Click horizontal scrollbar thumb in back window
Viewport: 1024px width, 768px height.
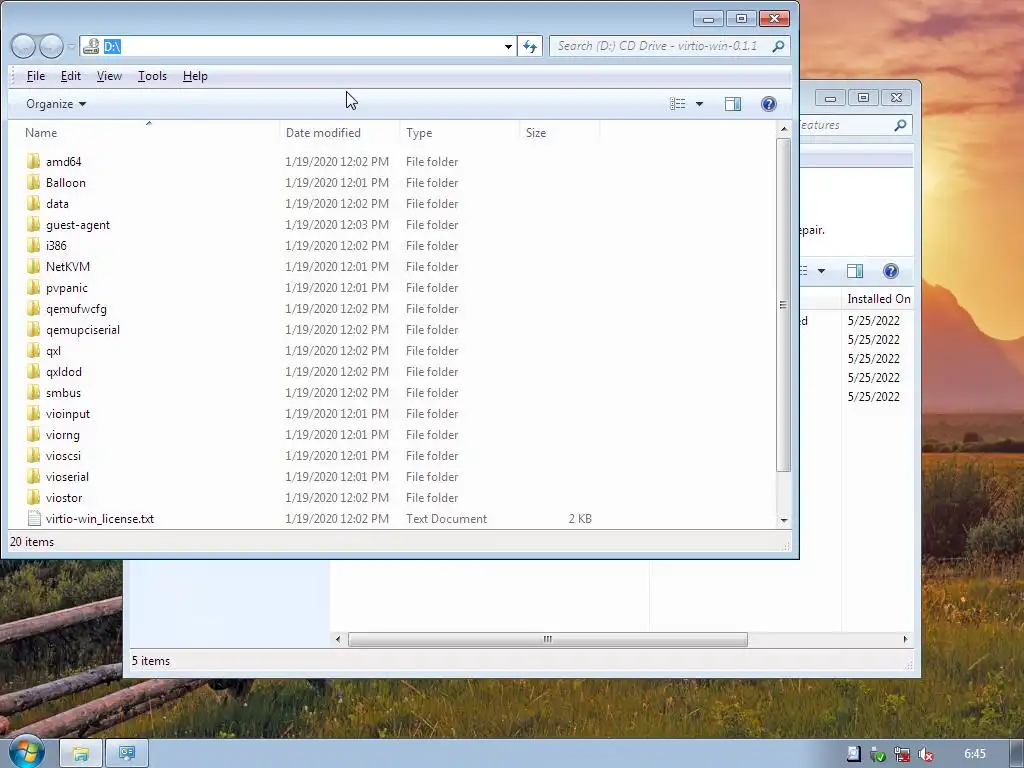(547, 639)
